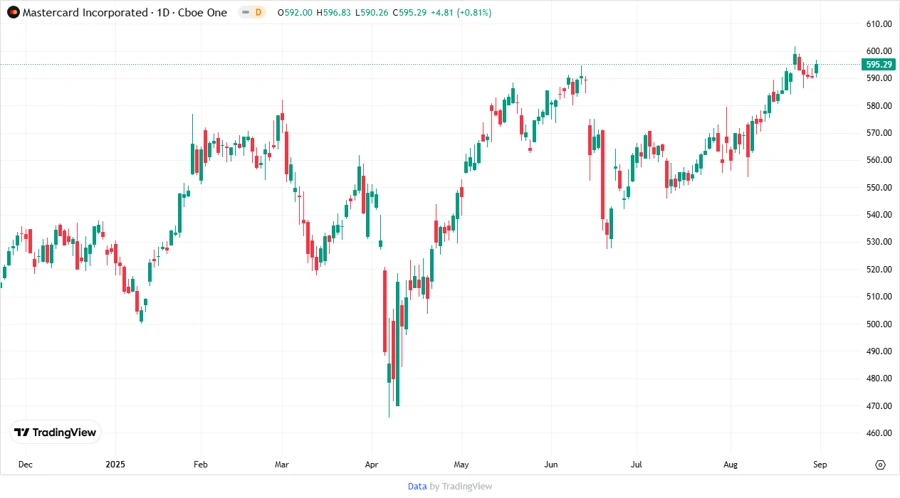This screenshot has height=498, width=900.
Task: Click the Mar label on time axis
Action: tap(281, 465)
